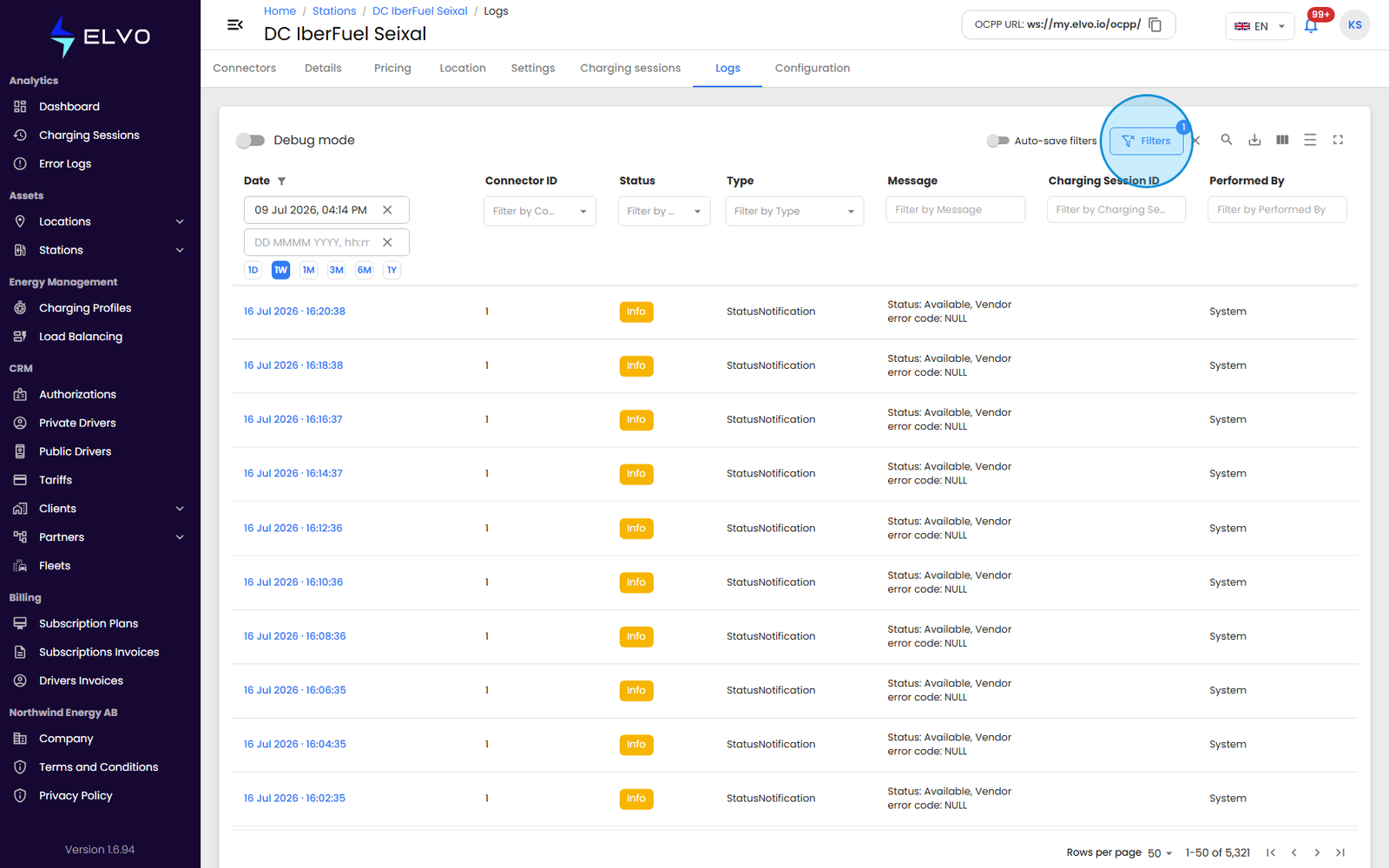Open Filter by Type dropdown
The width and height of the screenshot is (1389, 868).
point(794,211)
